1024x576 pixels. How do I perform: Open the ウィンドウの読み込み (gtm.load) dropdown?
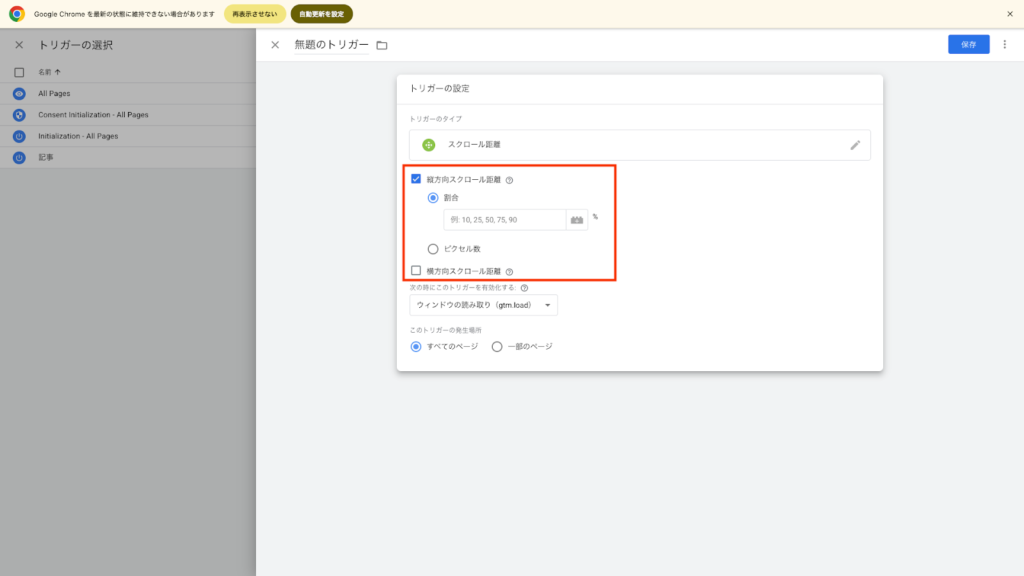tap(483, 305)
